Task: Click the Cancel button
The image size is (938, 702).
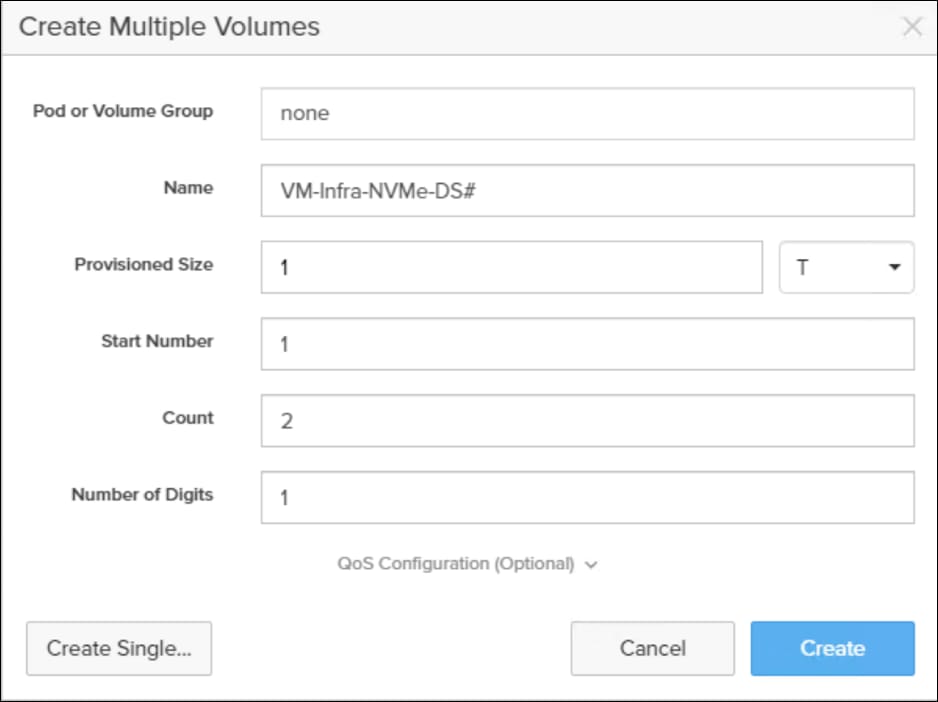Action: coord(652,648)
